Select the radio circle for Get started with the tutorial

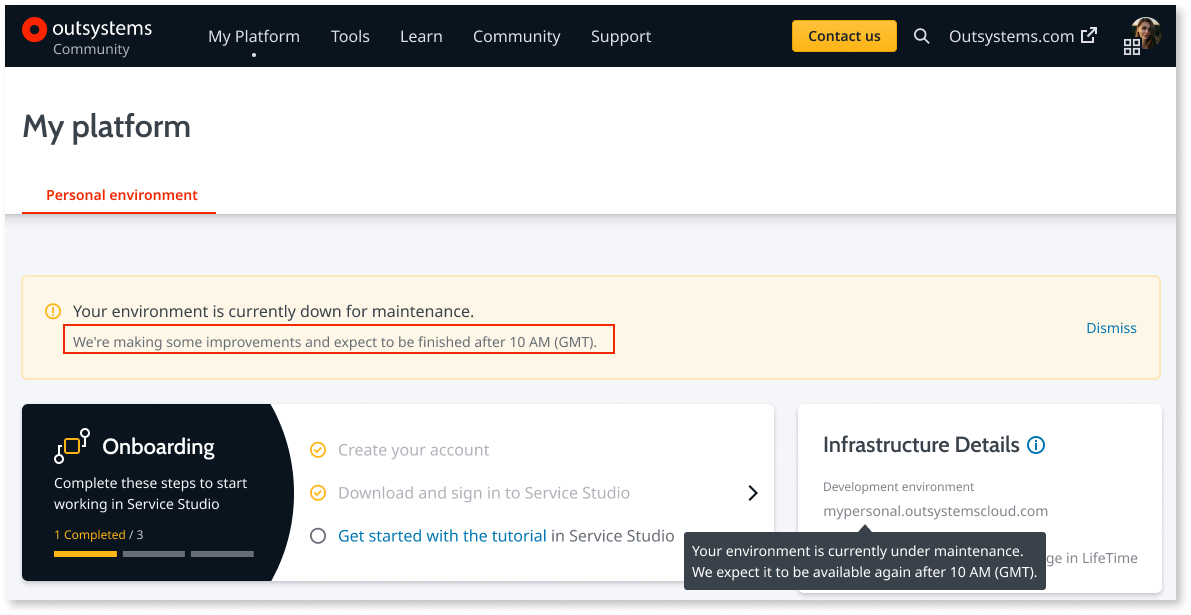[318, 536]
